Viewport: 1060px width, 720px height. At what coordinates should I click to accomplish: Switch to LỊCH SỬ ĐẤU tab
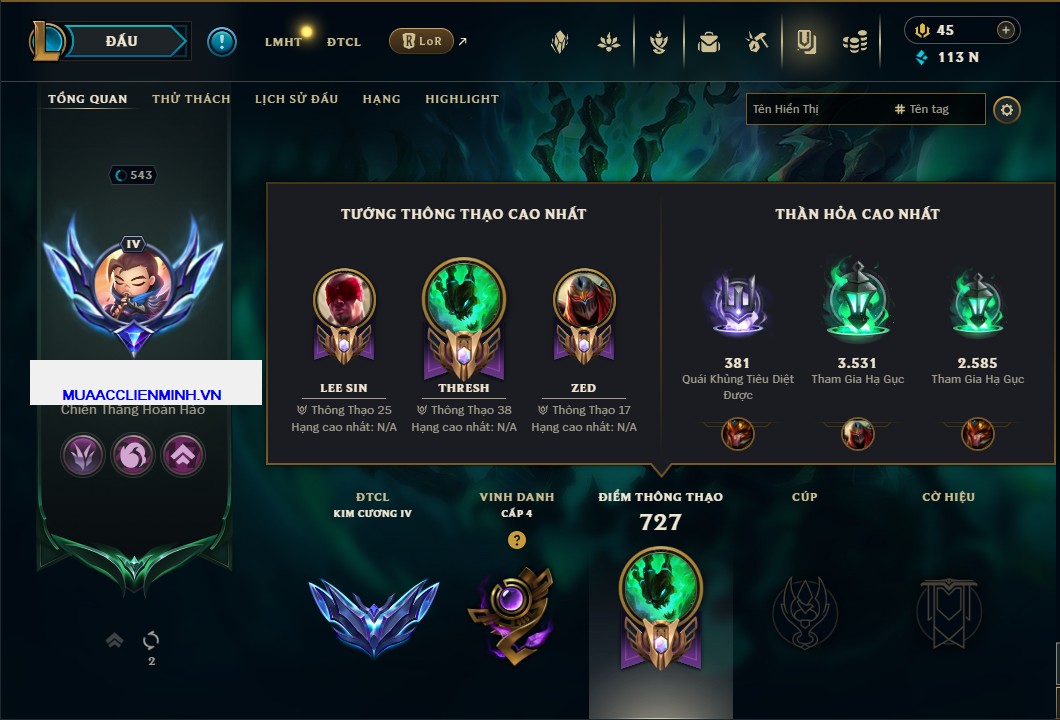point(296,99)
